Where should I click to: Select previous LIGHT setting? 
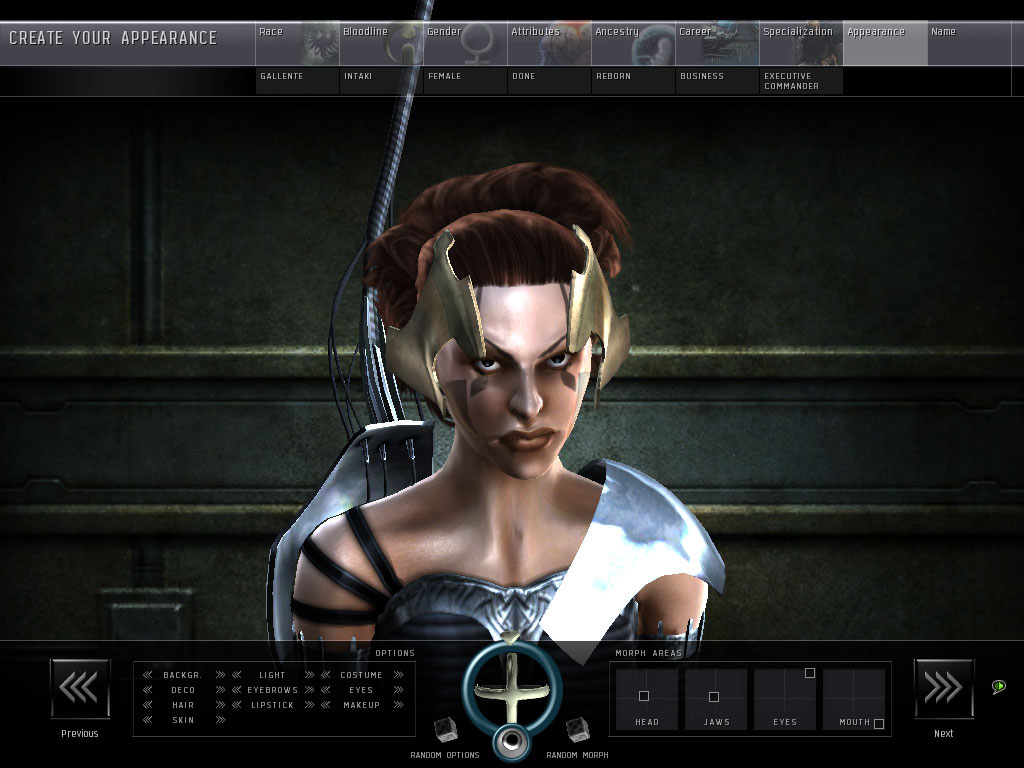[x=236, y=675]
